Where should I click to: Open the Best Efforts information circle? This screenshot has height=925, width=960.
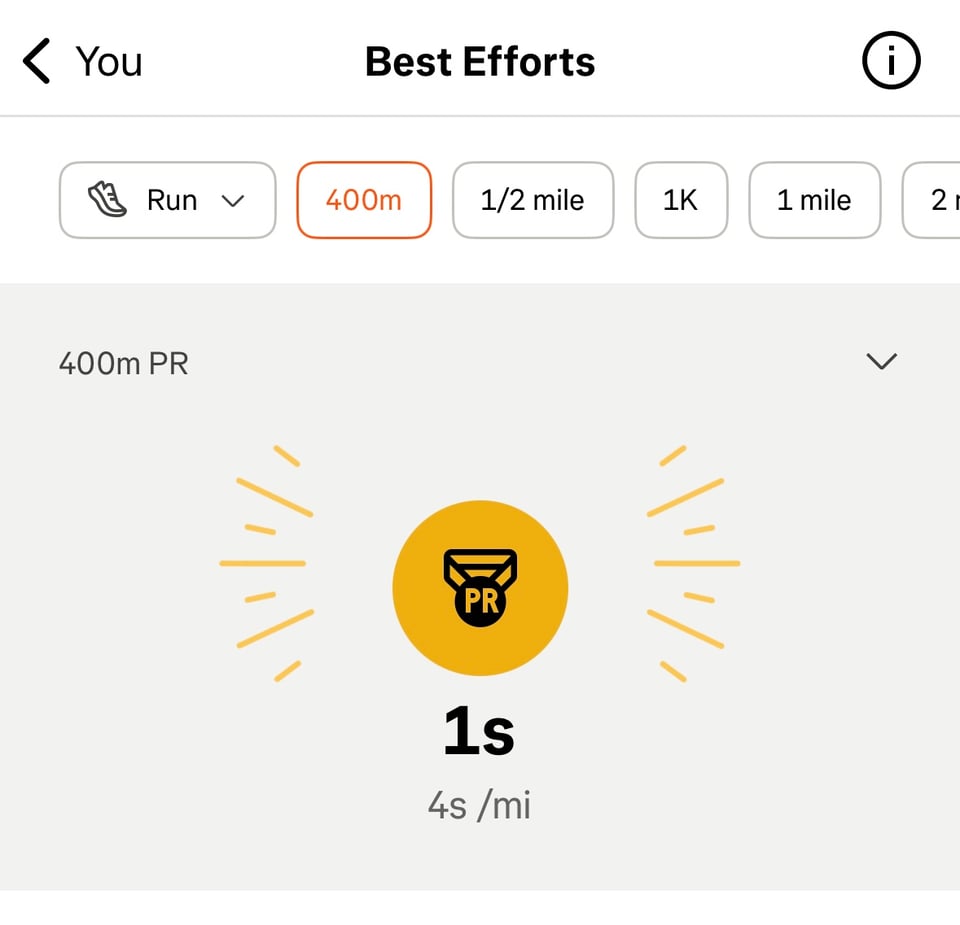[890, 60]
